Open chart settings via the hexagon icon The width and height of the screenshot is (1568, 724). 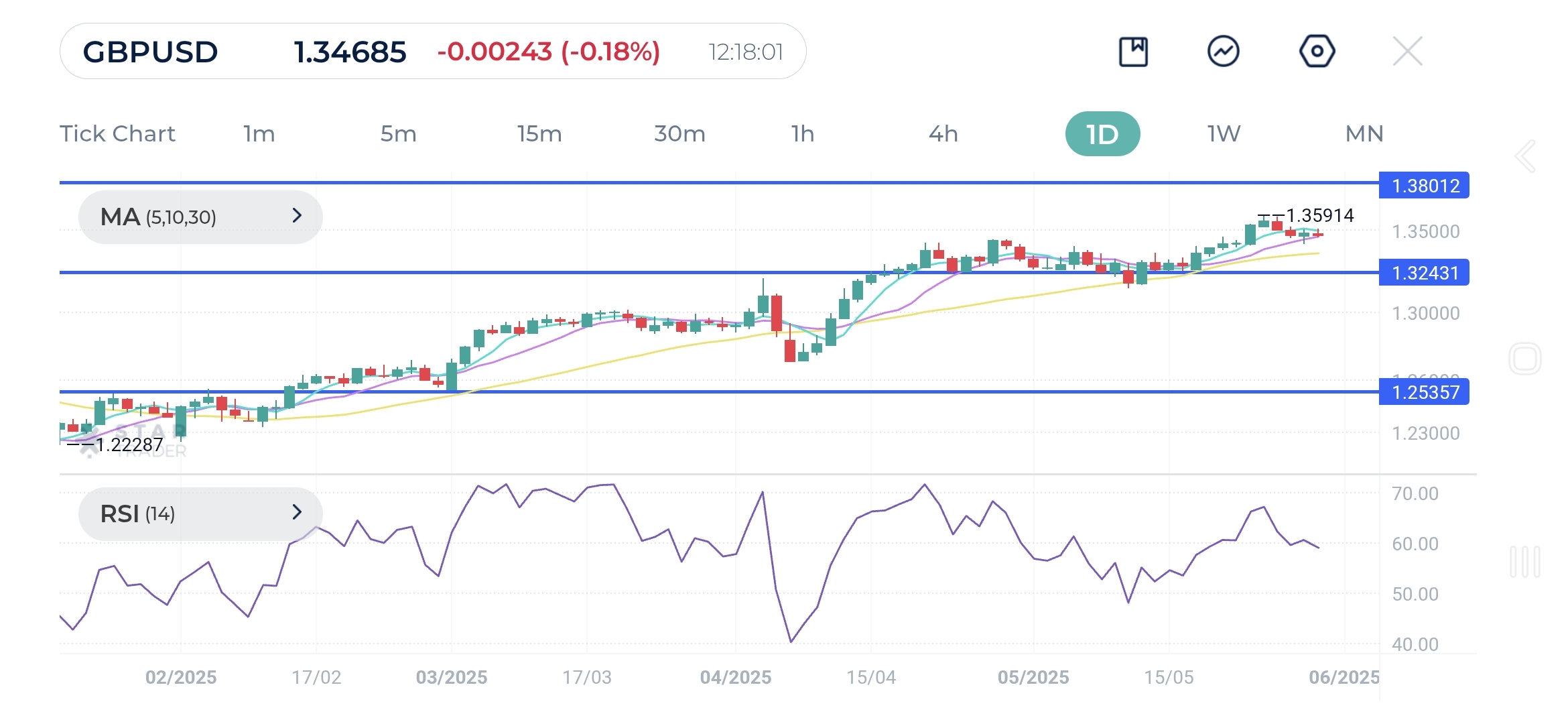tap(1317, 50)
